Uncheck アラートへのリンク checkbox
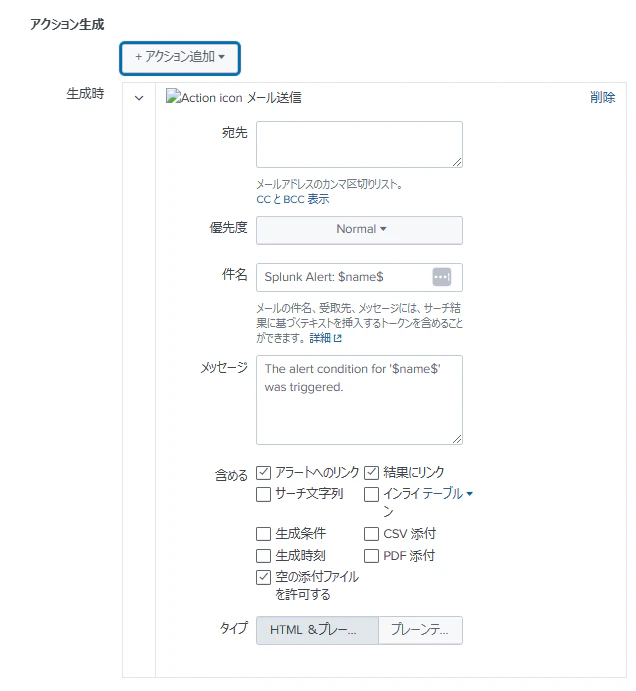Image resolution: width=636 pixels, height=691 pixels. pyautogui.click(x=263, y=473)
